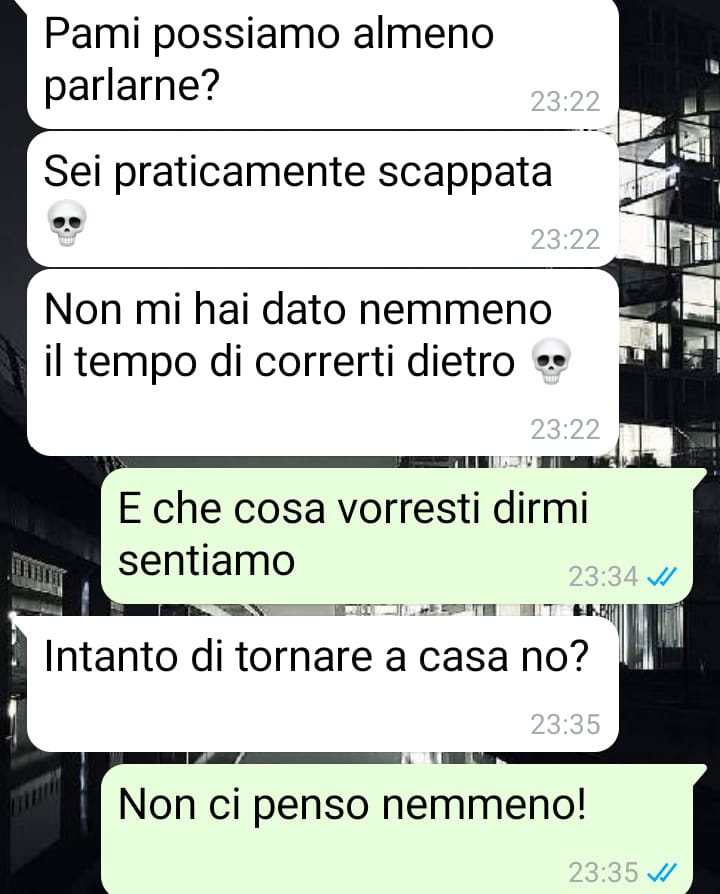This screenshot has width=720, height=894.
Task: Tap the skull emoji after 'correrti dietro'
Action: pos(551,361)
